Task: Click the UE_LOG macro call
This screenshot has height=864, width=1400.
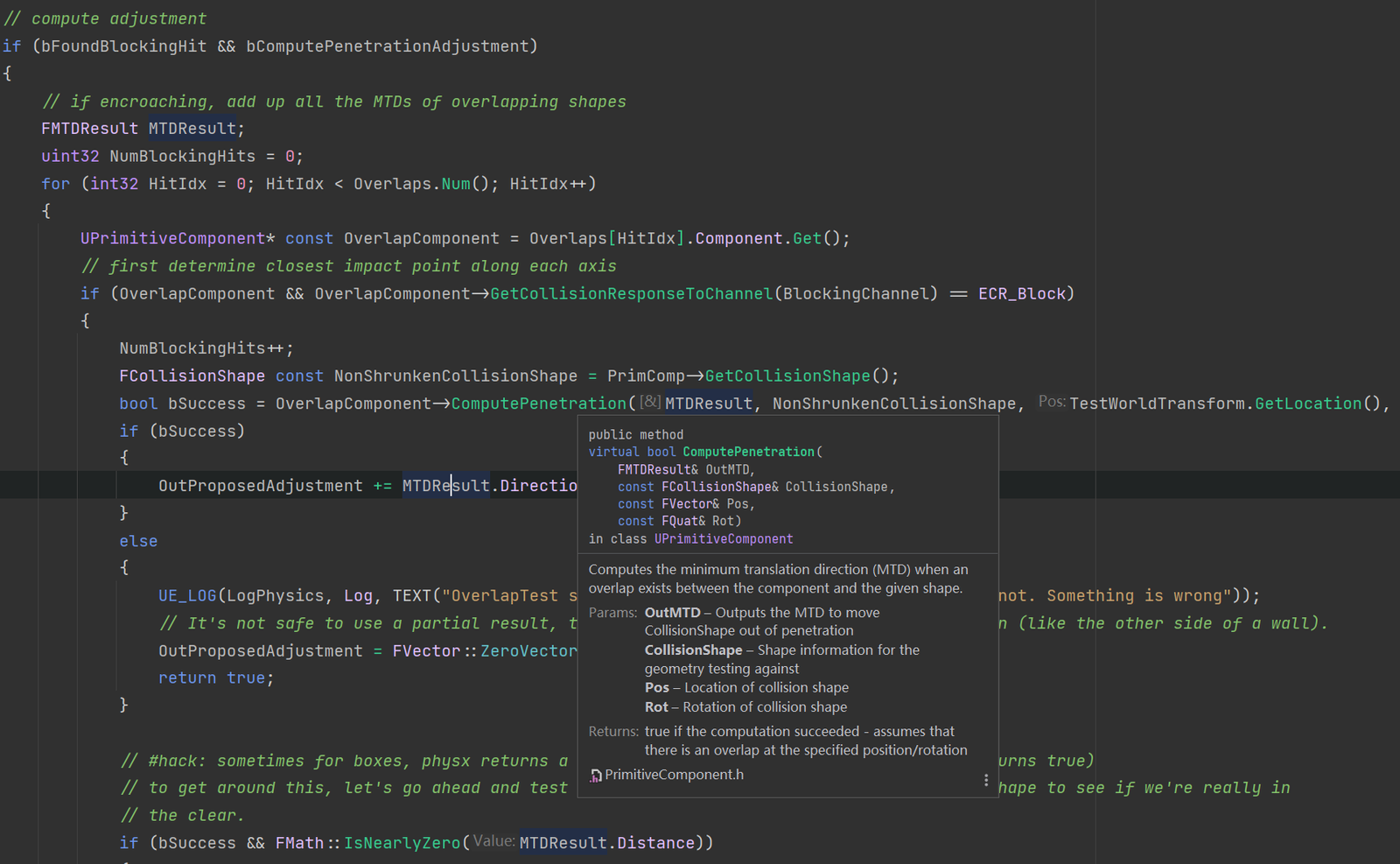Action: pyautogui.click(x=187, y=596)
